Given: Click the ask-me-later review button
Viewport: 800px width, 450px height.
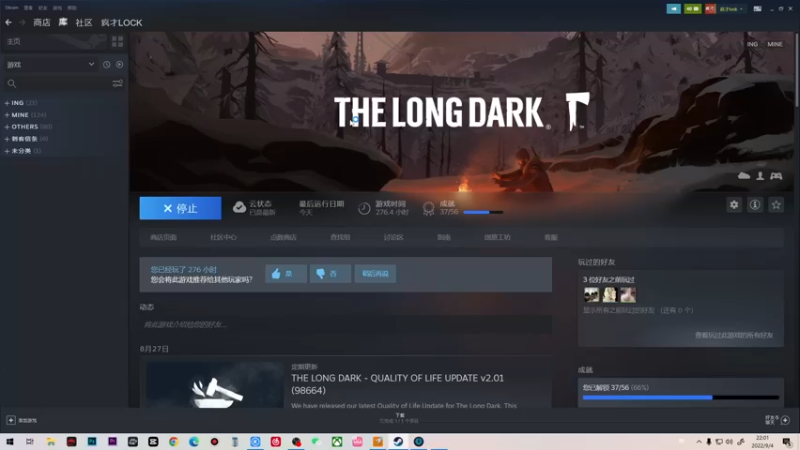Looking at the screenshot, I should click(x=375, y=273).
